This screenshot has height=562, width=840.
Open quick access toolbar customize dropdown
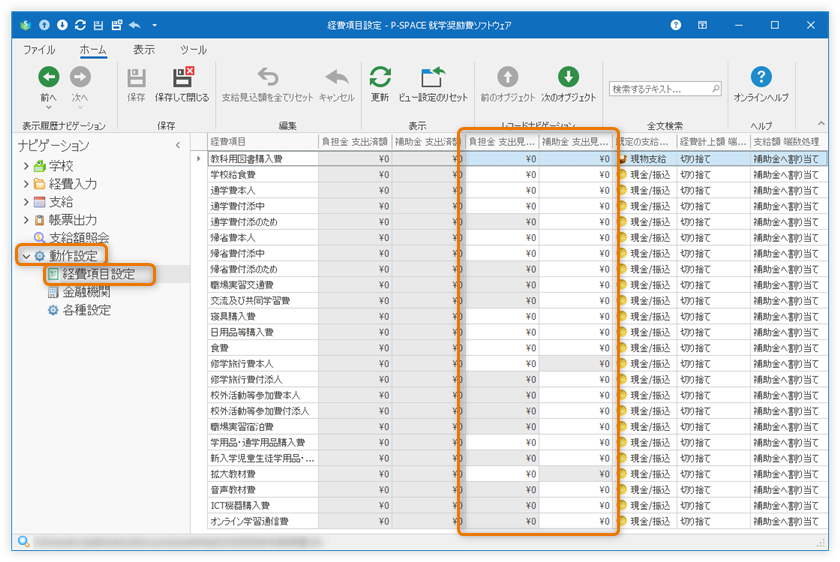tap(154, 25)
